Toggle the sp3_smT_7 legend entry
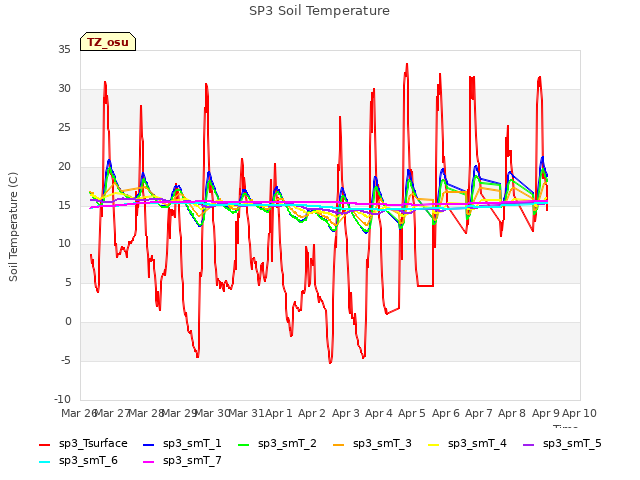The image size is (640, 480). pos(182,461)
